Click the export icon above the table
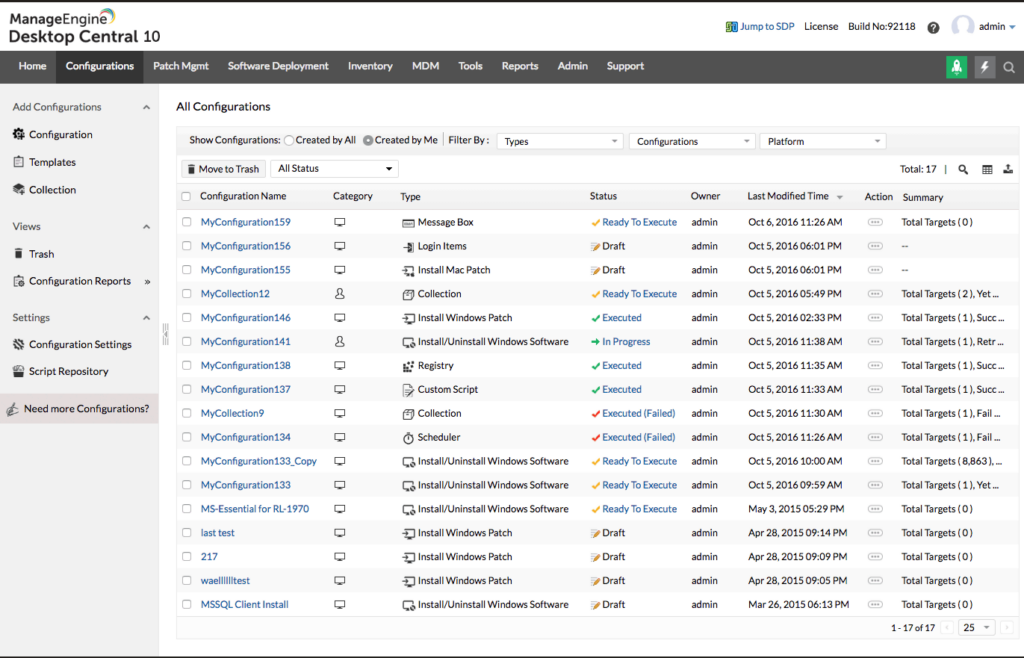This screenshot has height=658, width=1024. tap(1008, 171)
